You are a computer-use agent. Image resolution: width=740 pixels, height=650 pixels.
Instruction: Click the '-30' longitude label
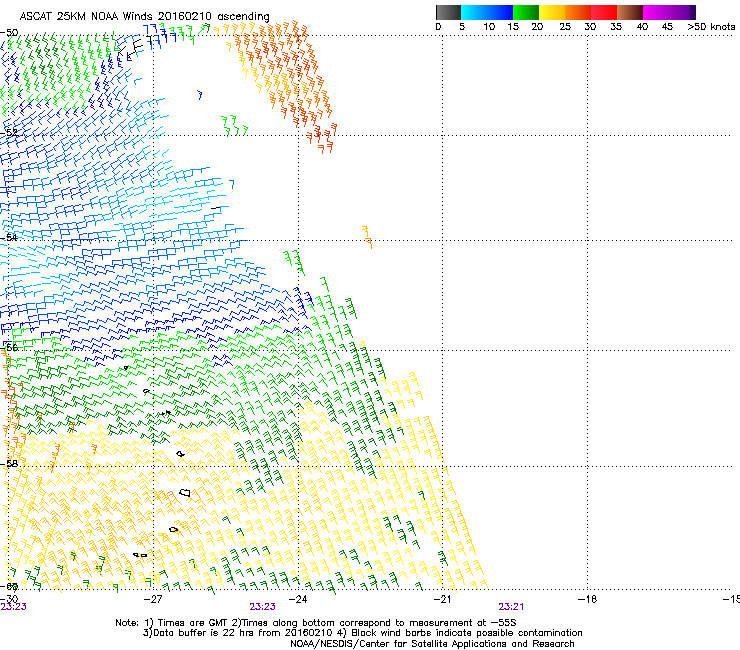click(9, 599)
